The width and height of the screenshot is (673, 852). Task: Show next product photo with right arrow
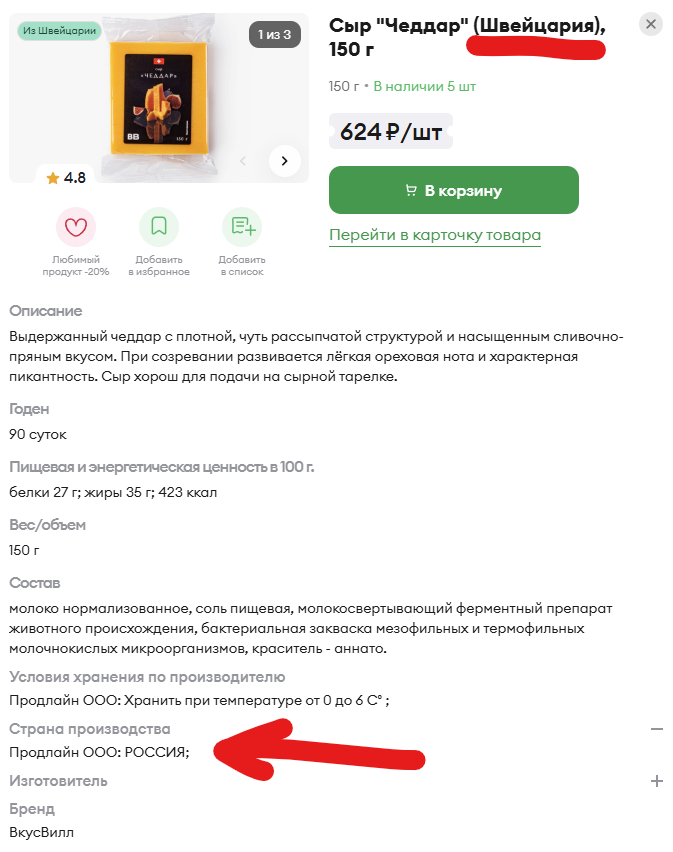tap(285, 161)
